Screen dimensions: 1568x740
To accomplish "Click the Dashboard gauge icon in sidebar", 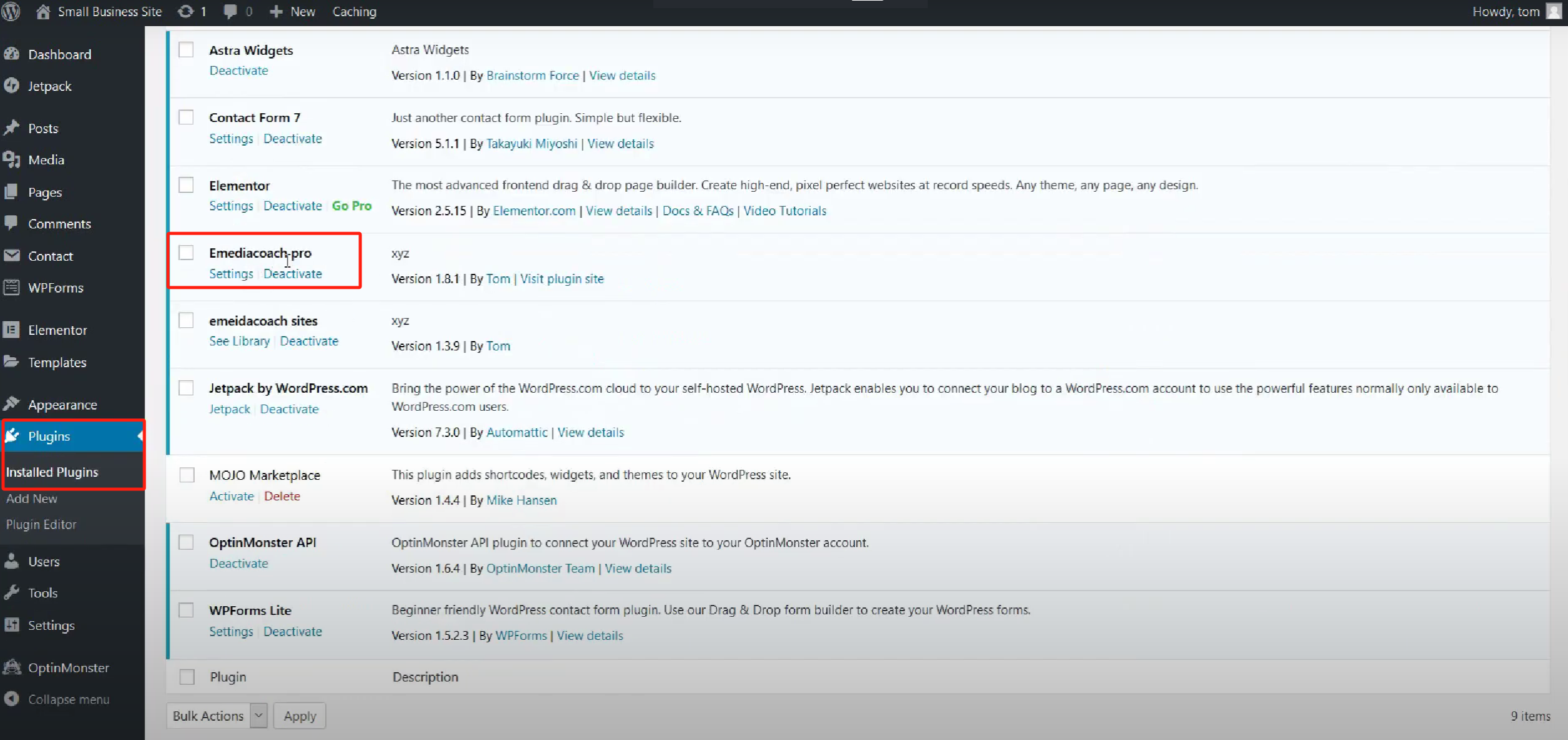I will pyautogui.click(x=12, y=54).
